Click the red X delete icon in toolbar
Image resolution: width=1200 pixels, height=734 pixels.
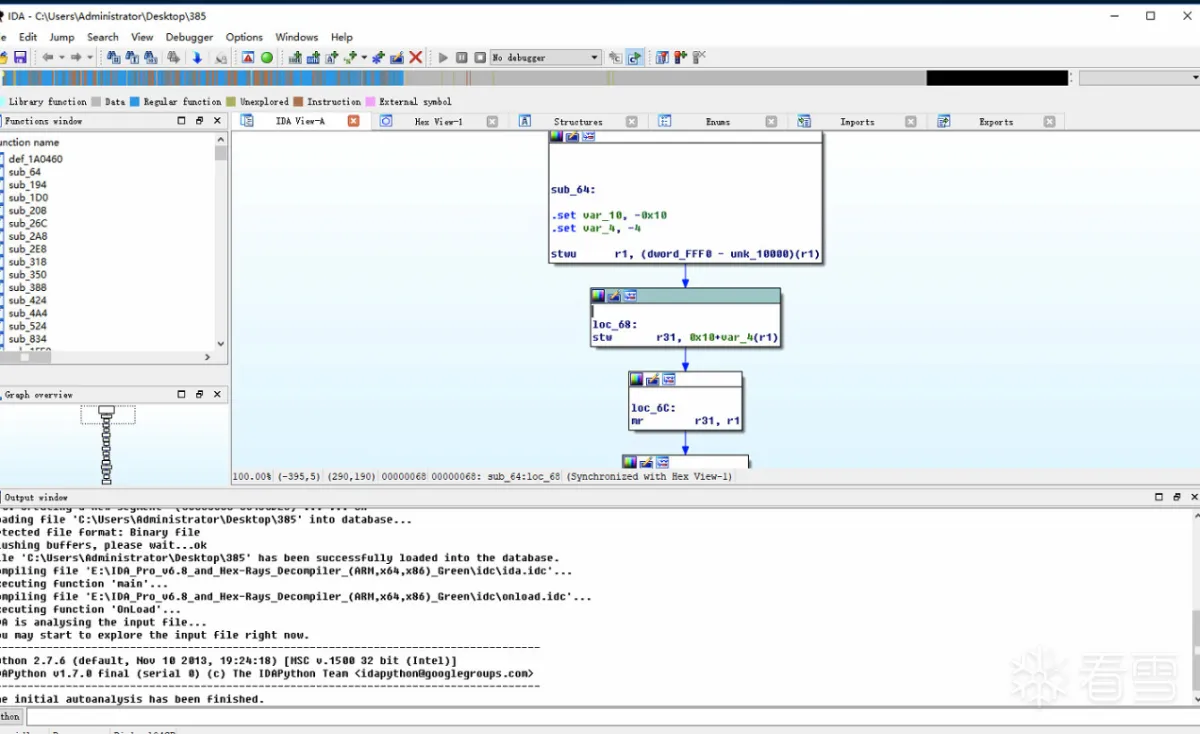coord(415,58)
